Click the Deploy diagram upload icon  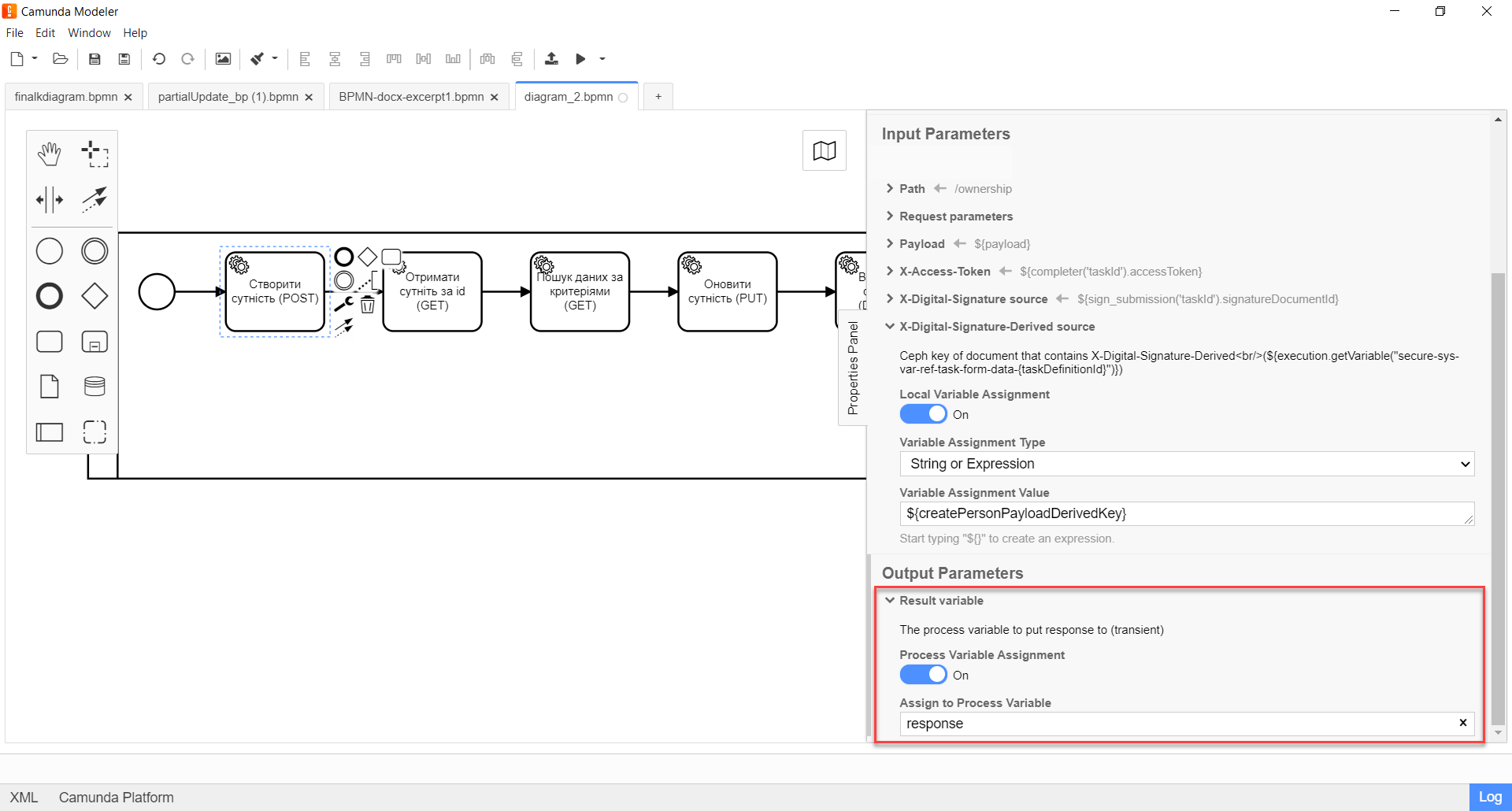pyautogui.click(x=551, y=59)
